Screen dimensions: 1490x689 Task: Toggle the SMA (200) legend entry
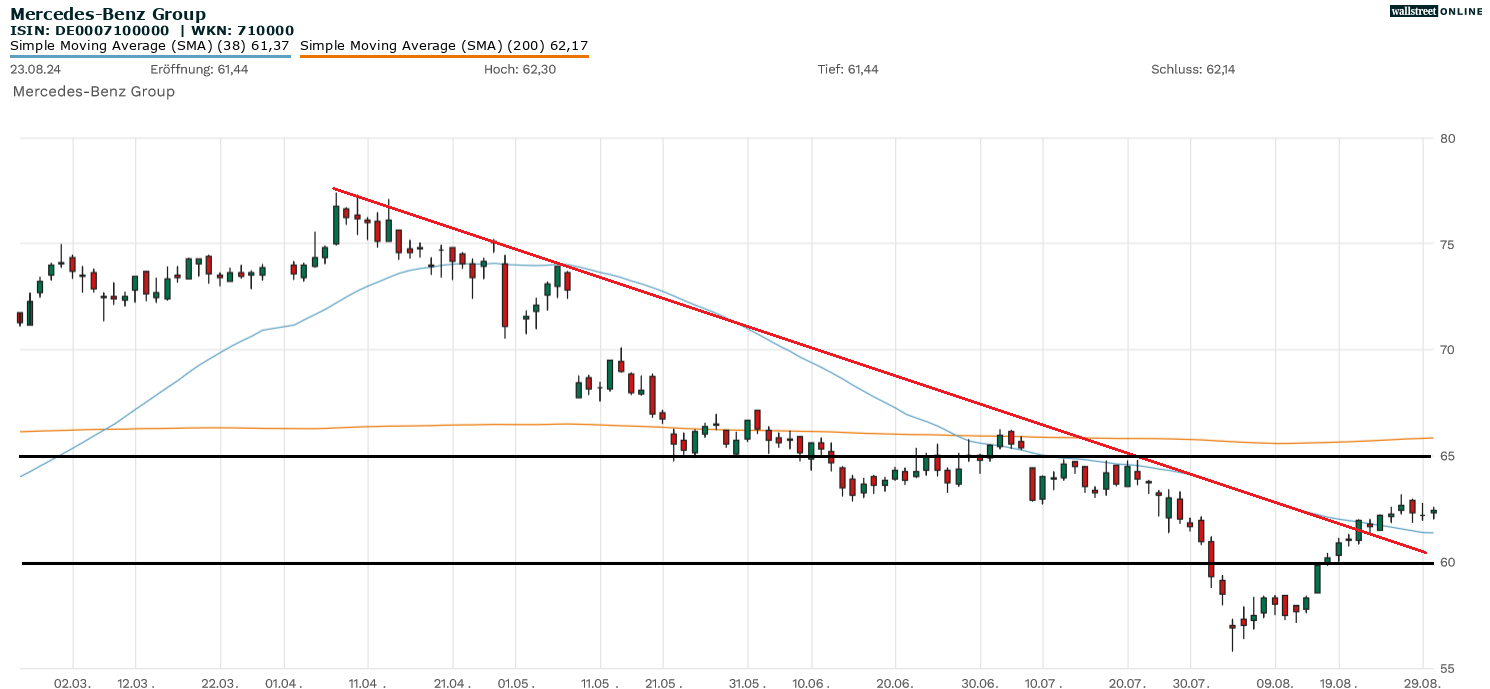[x=444, y=45]
